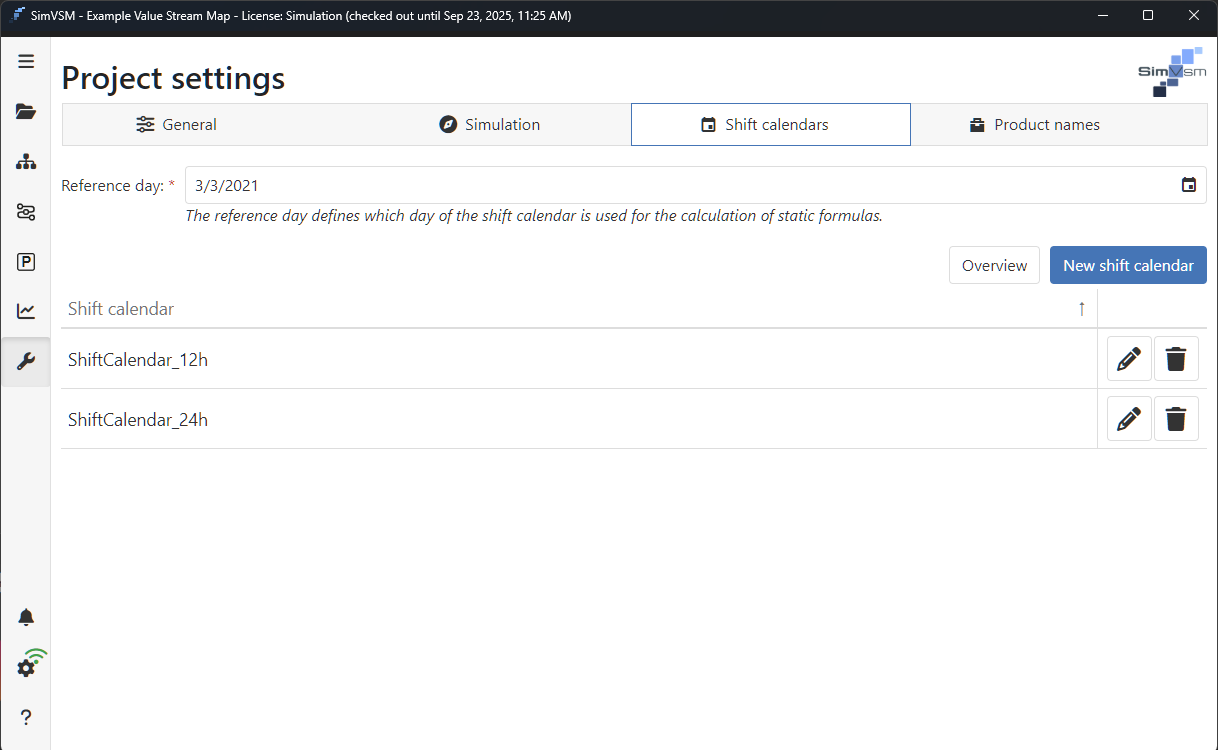Click the Overview button
The image size is (1218, 750).
(994, 265)
